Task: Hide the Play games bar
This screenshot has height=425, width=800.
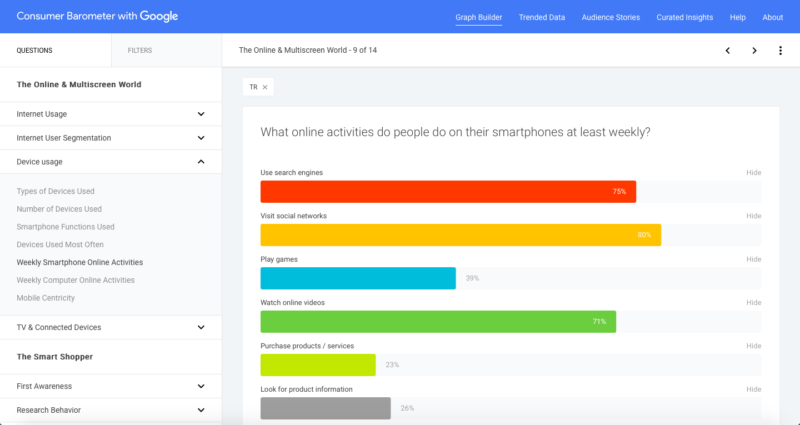Action: [x=753, y=259]
